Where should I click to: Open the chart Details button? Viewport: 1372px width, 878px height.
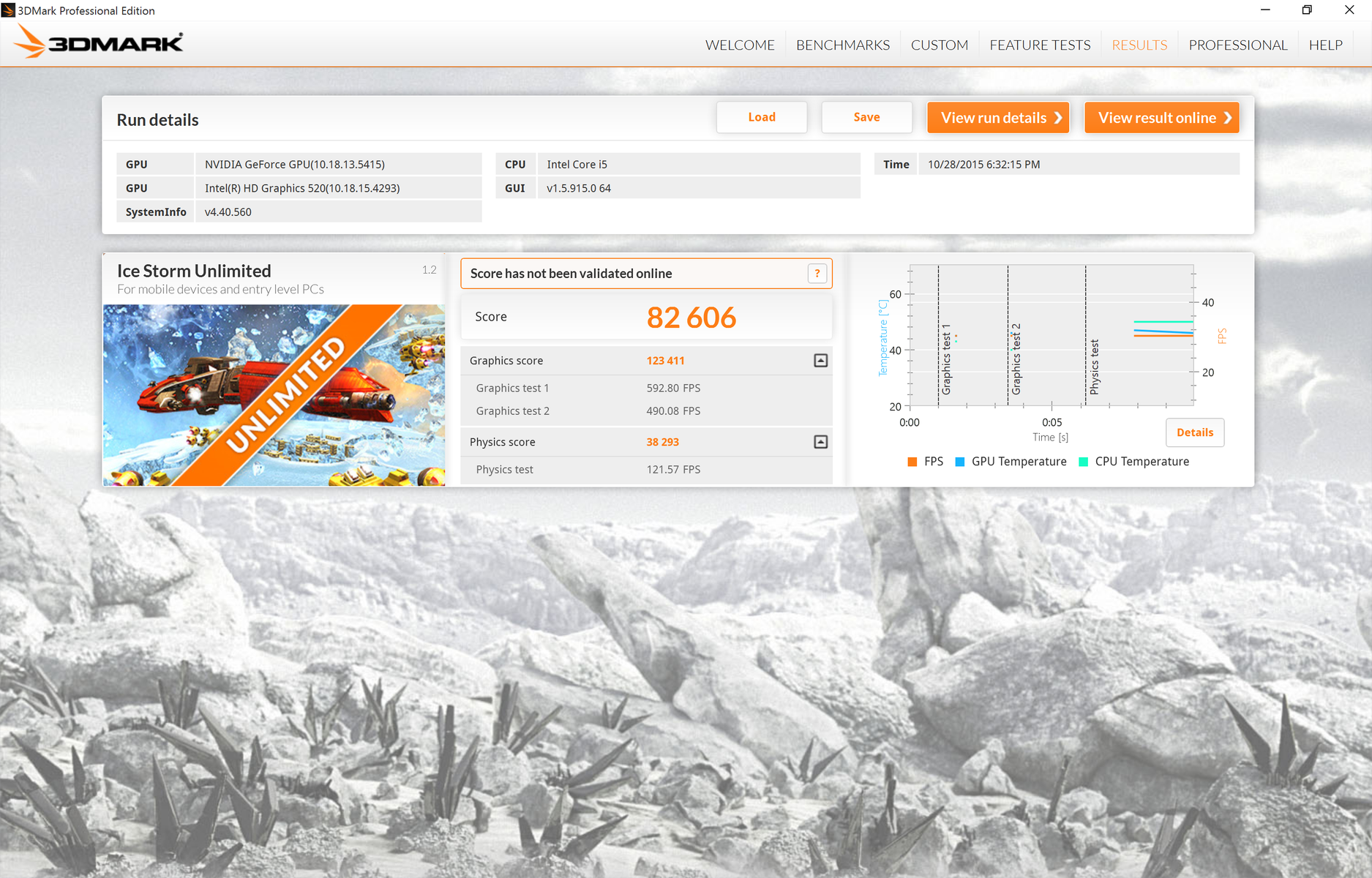pyautogui.click(x=1195, y=432)
